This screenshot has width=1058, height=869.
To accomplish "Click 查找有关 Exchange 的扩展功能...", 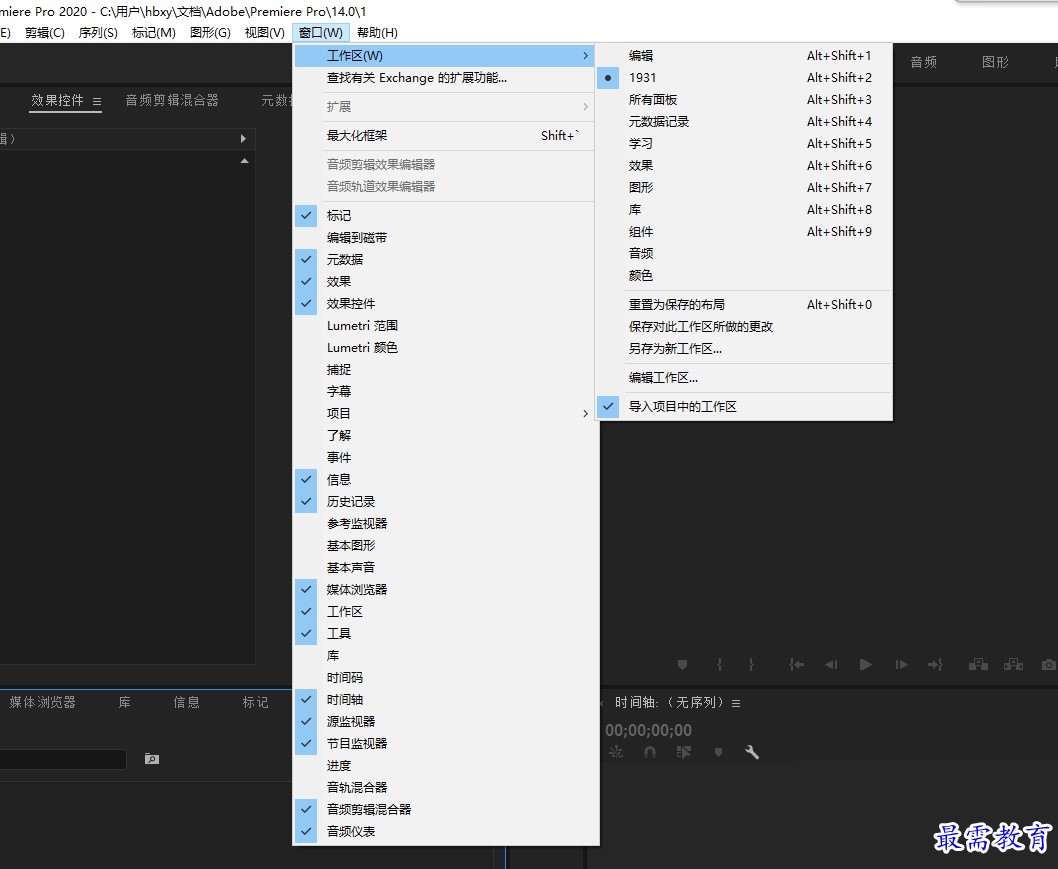I will click(x=445, y=78).
